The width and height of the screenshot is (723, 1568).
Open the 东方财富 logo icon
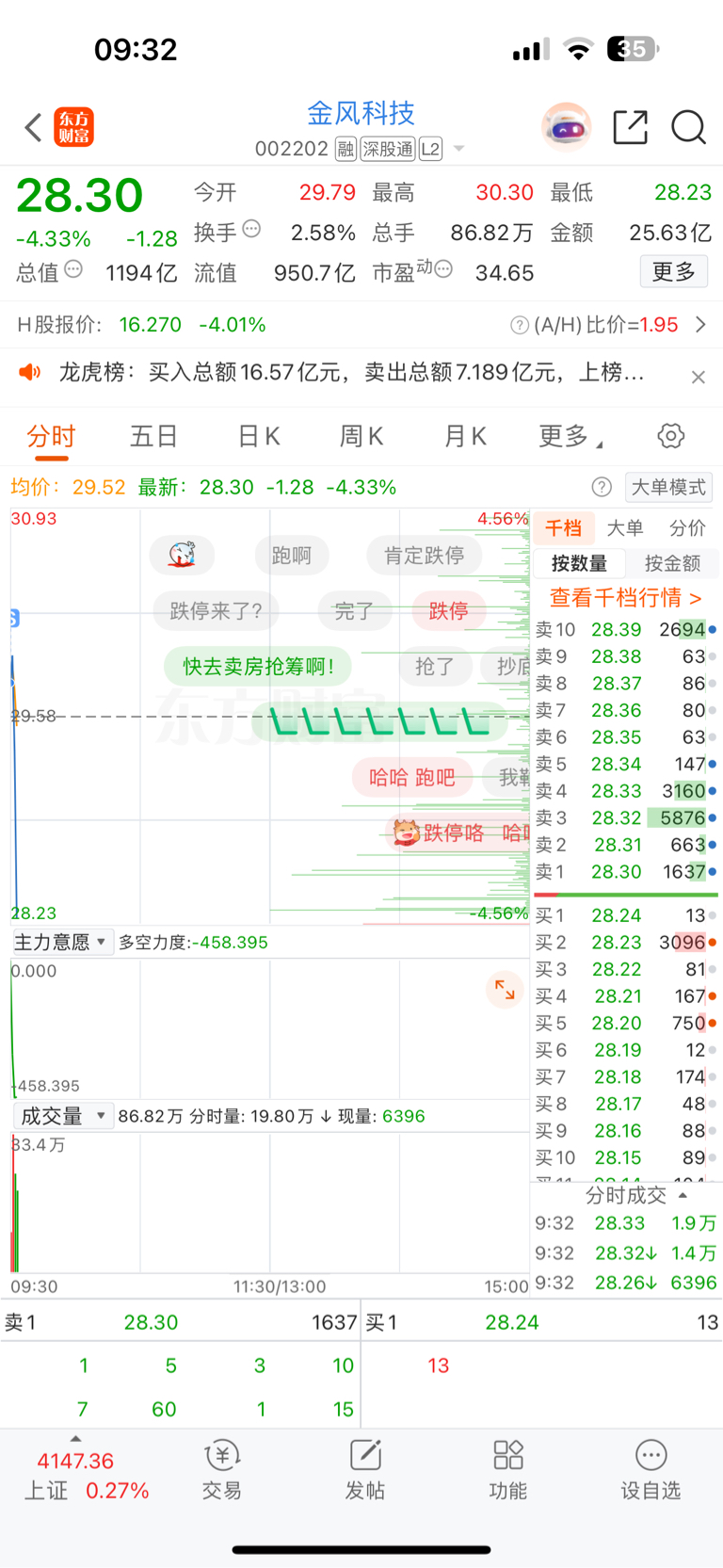point(73,127)
